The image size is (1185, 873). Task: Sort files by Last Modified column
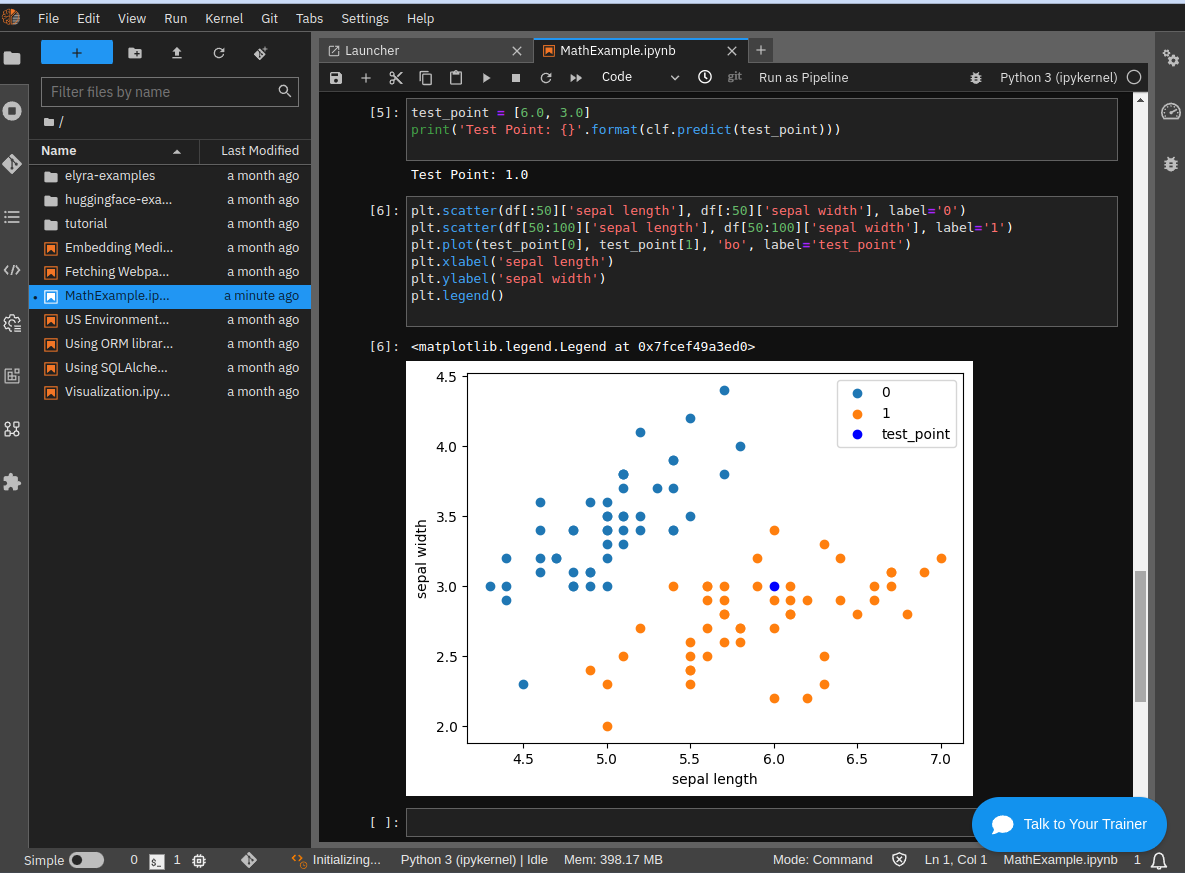click(x=255, y=151)
